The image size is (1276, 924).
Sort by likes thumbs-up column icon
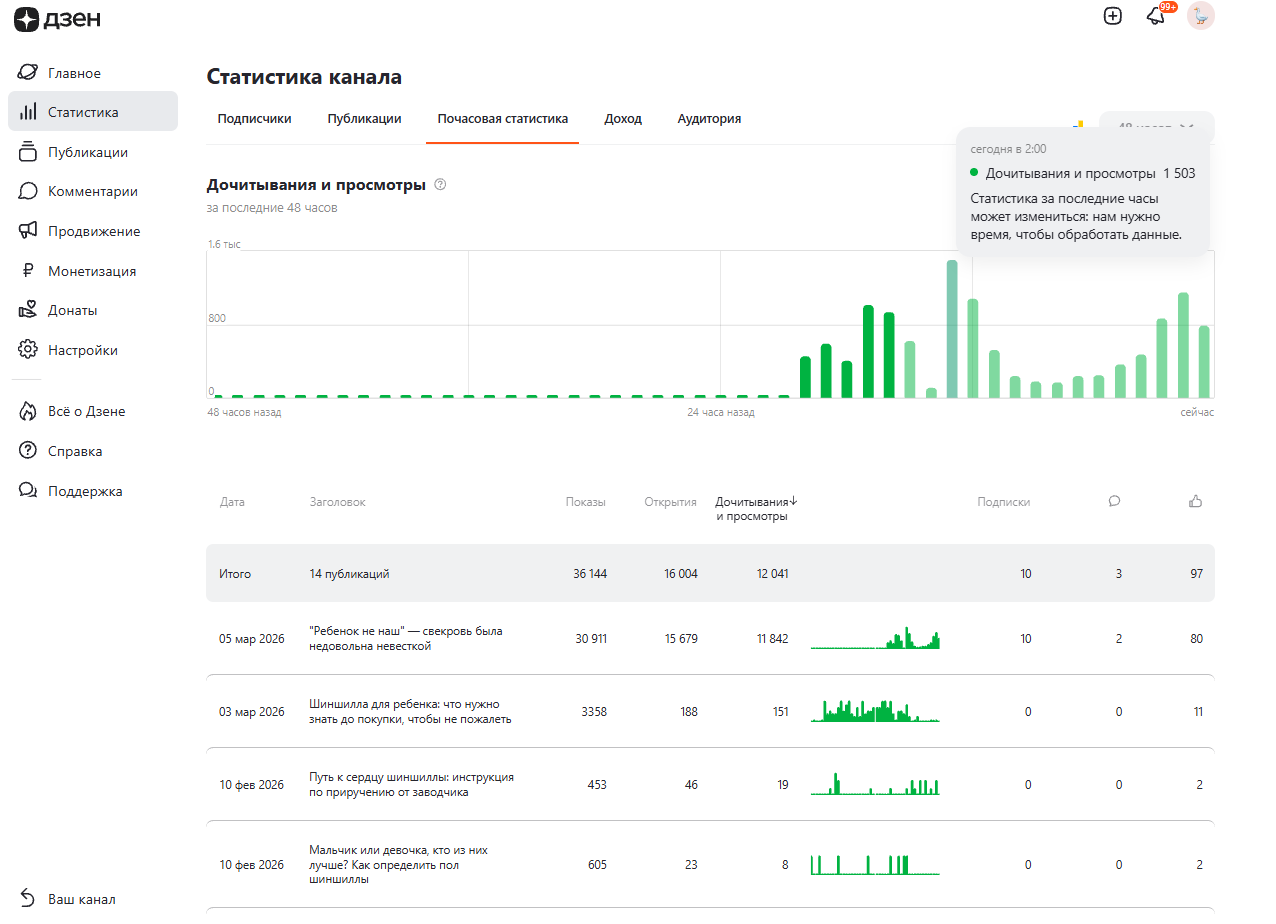tap(1195, 502)
